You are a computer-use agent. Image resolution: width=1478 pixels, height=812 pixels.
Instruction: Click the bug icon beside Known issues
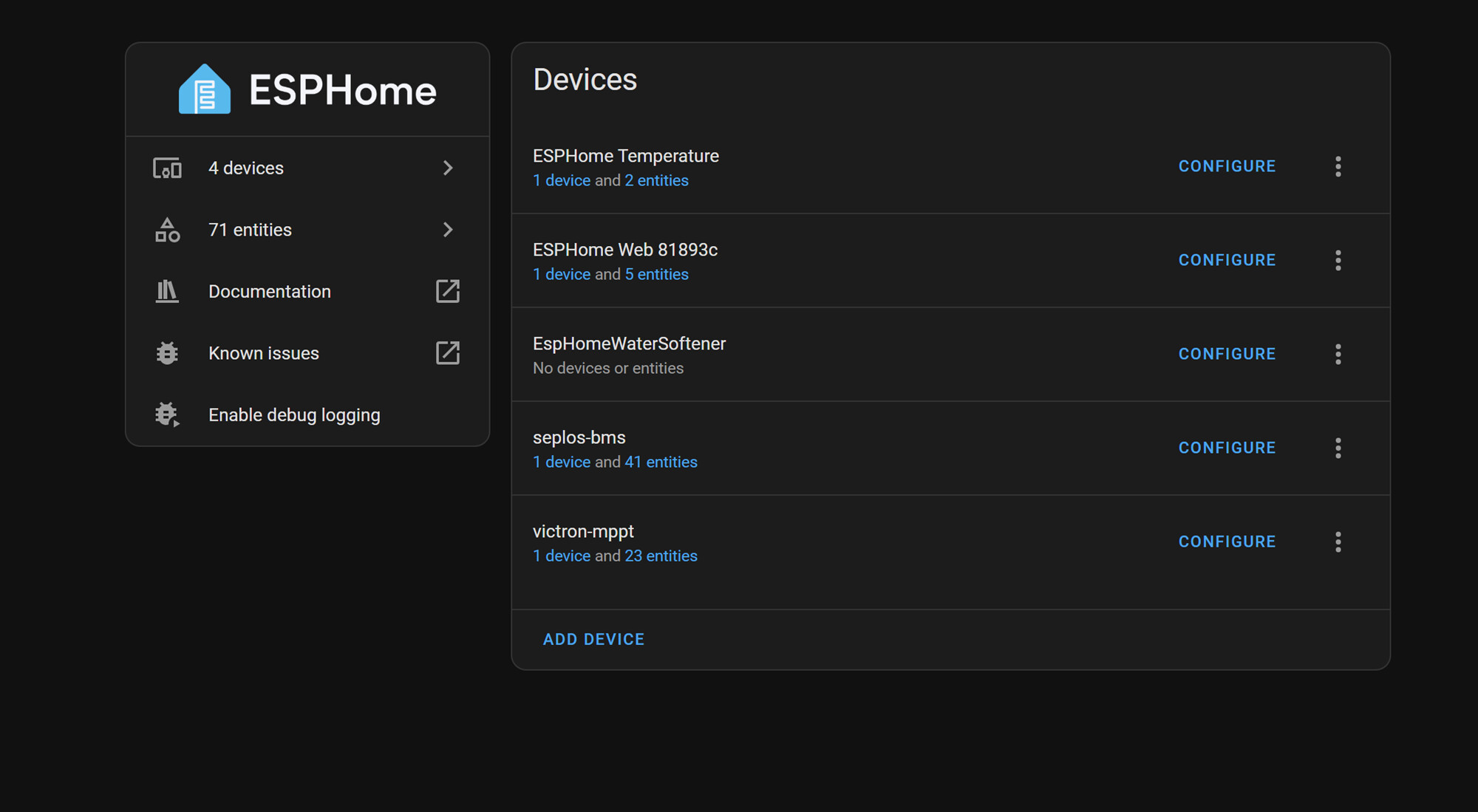coord(168,353)
